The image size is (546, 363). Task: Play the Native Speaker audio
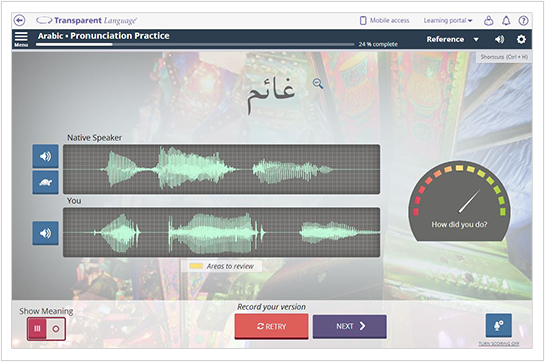tap(45, 156)
